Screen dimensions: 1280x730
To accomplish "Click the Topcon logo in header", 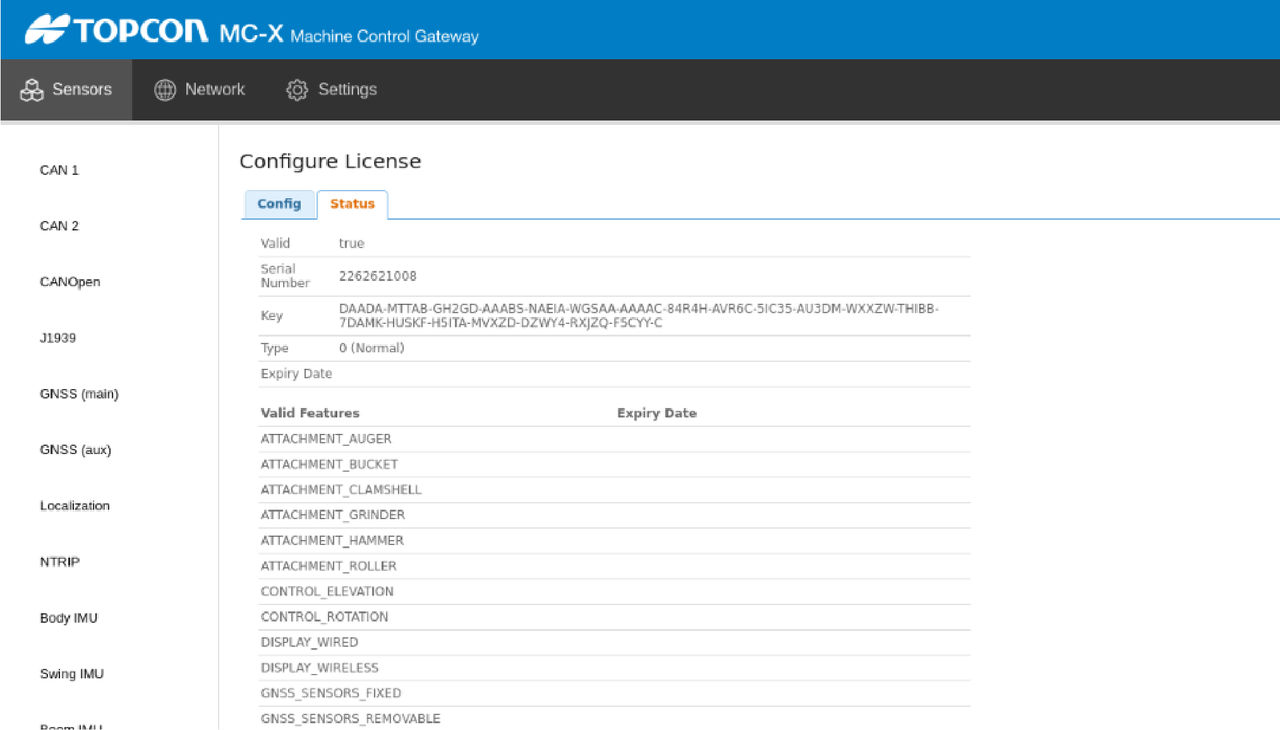I will [116, 32].
